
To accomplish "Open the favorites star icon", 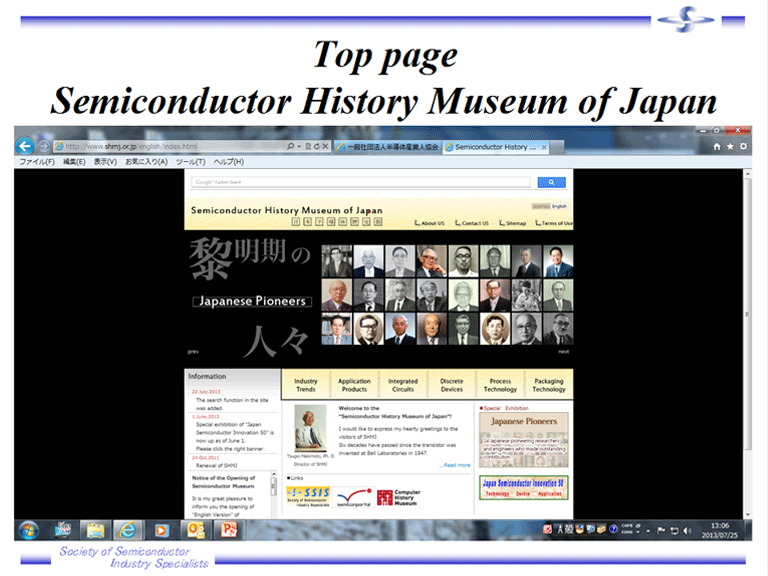I will coord(730,146).
